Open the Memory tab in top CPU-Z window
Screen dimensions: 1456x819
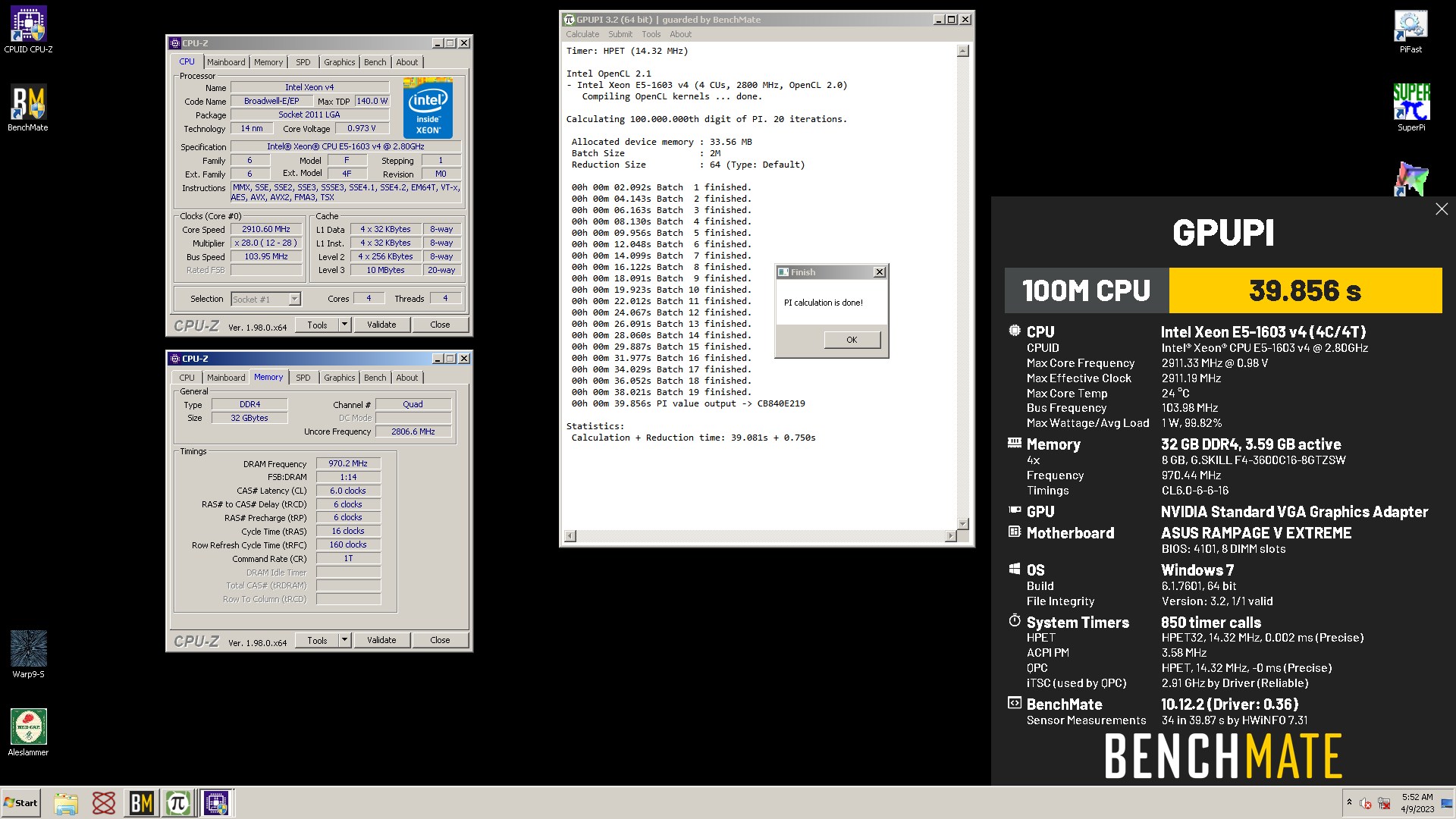(268, 62)
